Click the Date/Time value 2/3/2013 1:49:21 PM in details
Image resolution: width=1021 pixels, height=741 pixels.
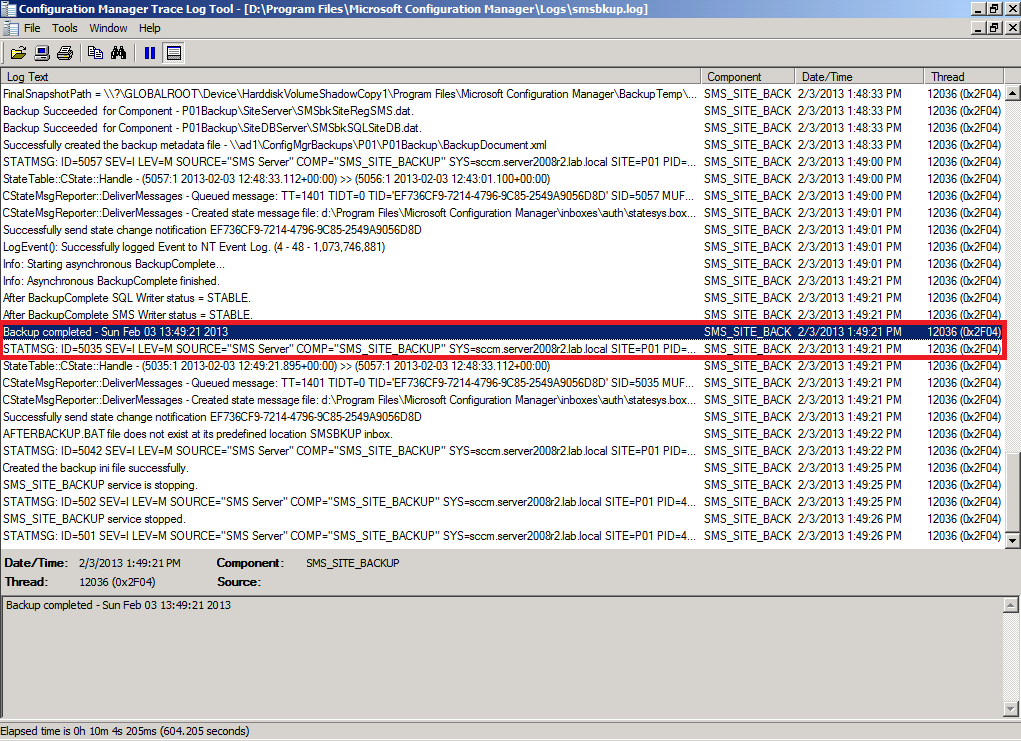pos(130,563)
